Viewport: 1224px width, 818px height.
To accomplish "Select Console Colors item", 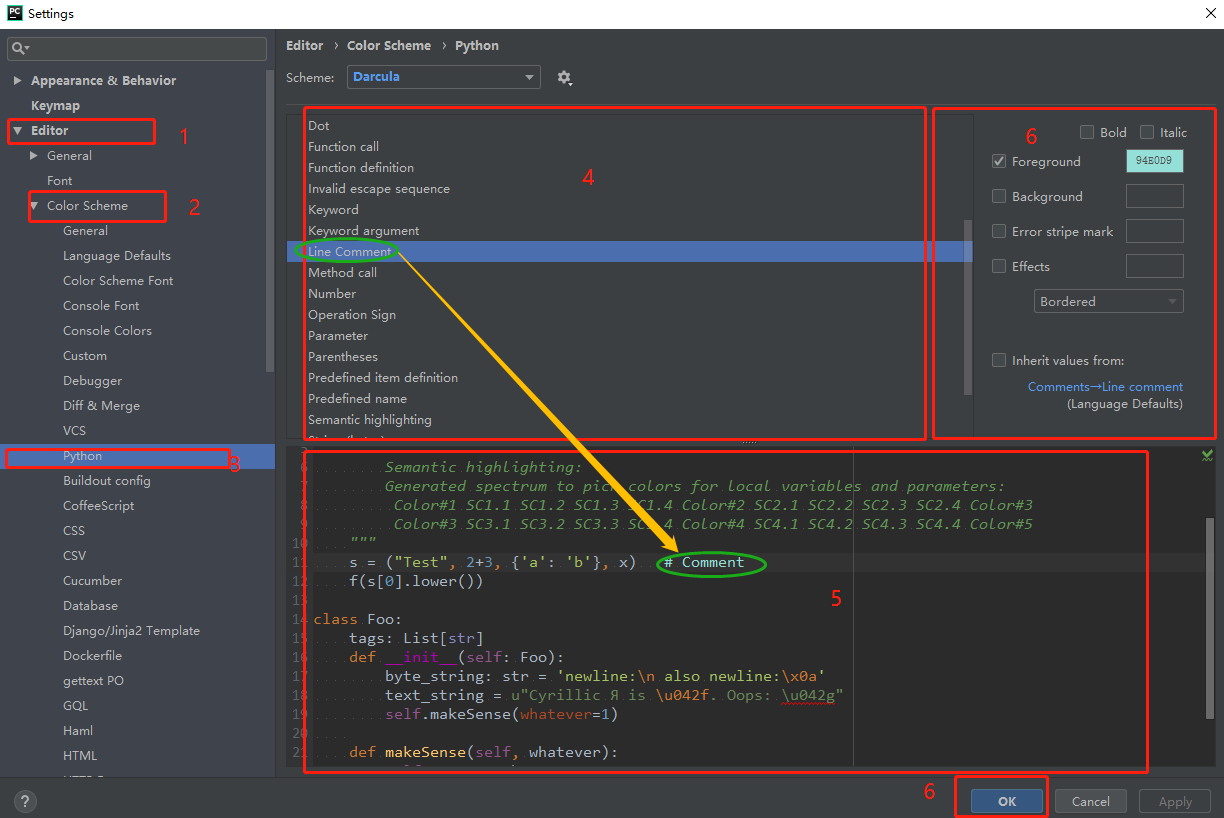I will click(107, 330).
